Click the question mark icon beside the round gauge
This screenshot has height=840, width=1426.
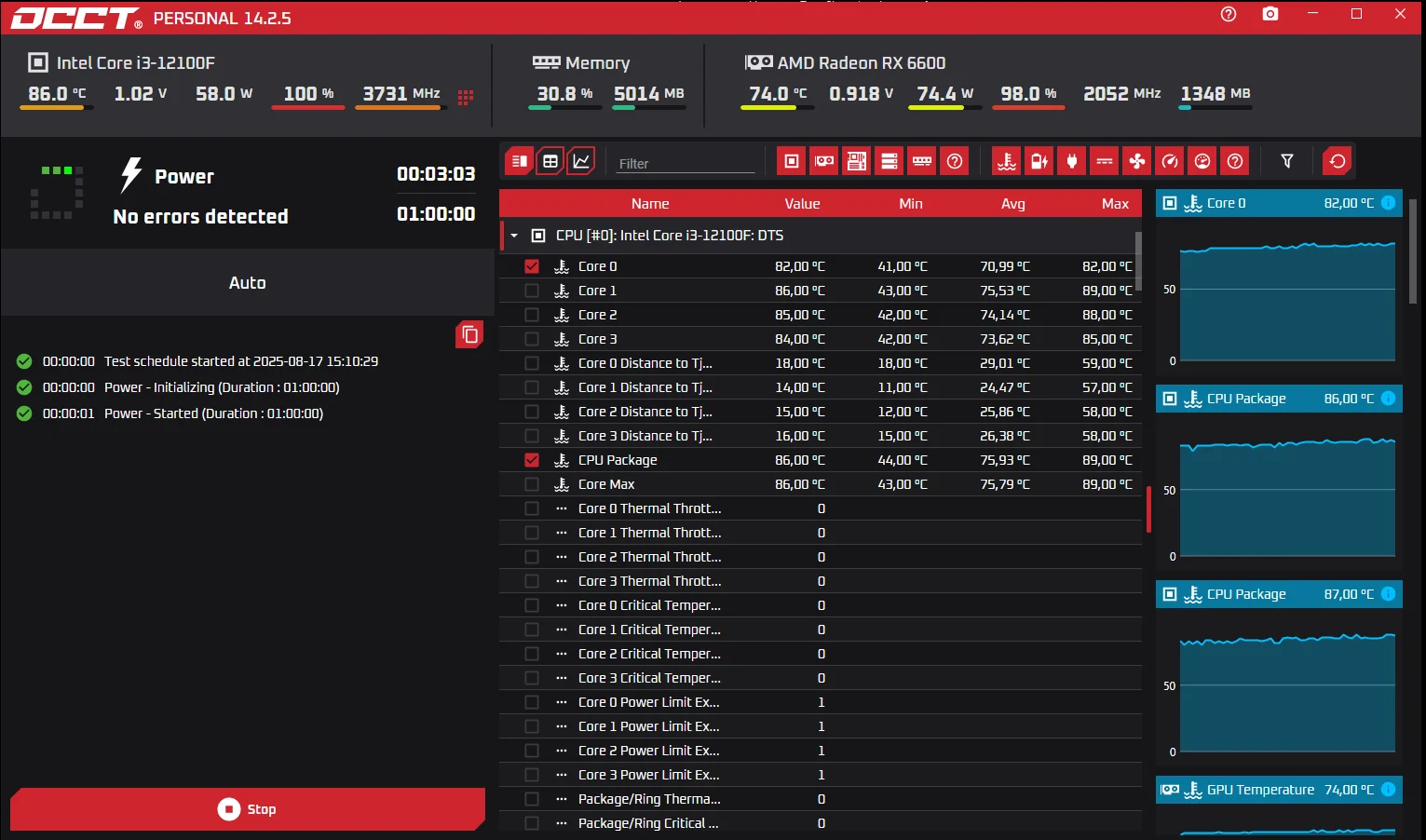pos(1235,161)
